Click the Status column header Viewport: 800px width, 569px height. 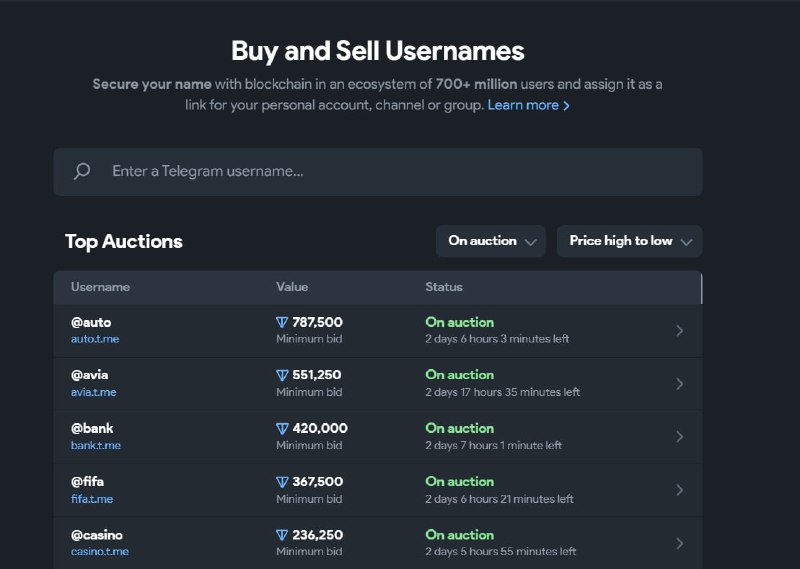[x=444, y=287]
